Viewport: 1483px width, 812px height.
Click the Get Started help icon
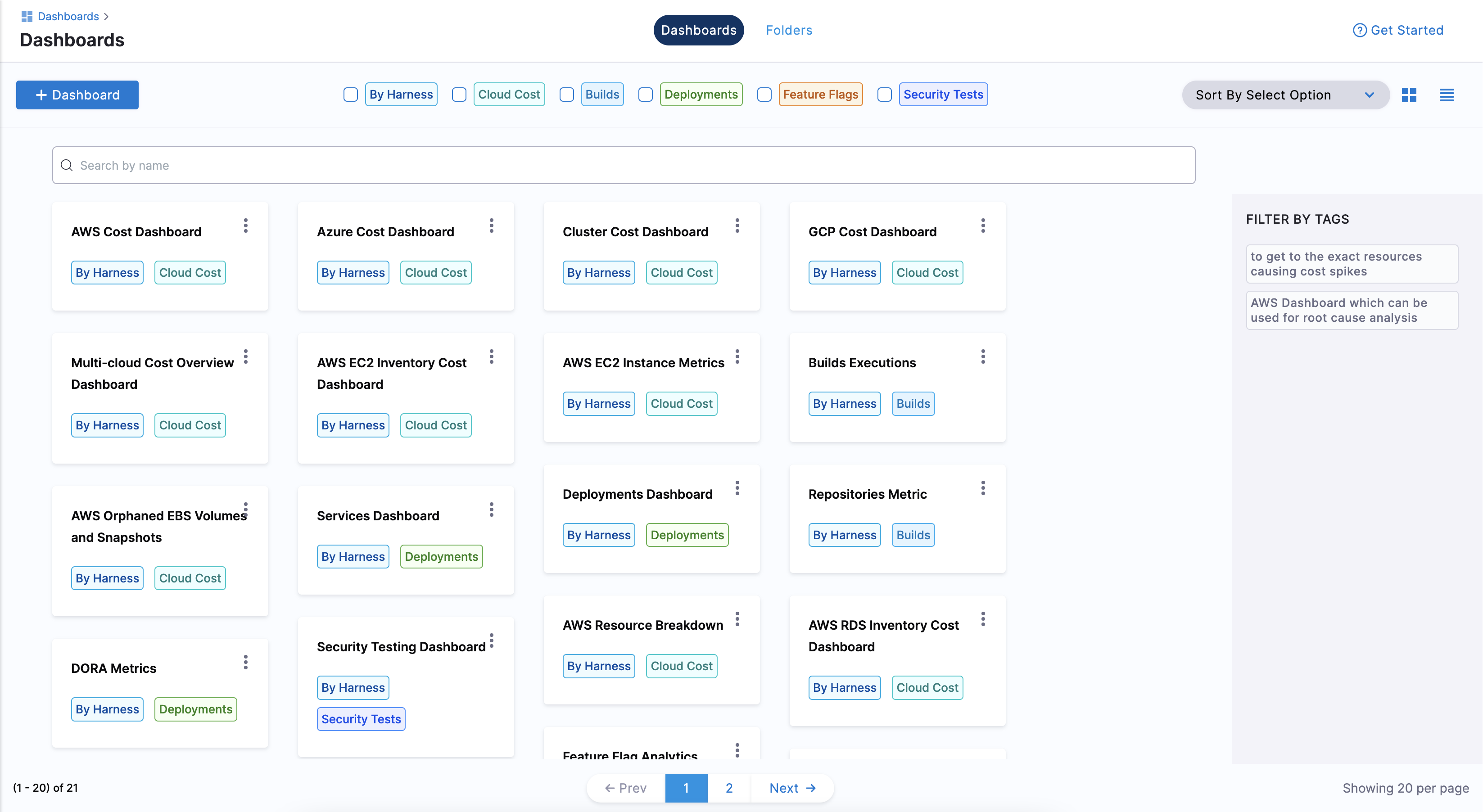(x=1359, y=31)
